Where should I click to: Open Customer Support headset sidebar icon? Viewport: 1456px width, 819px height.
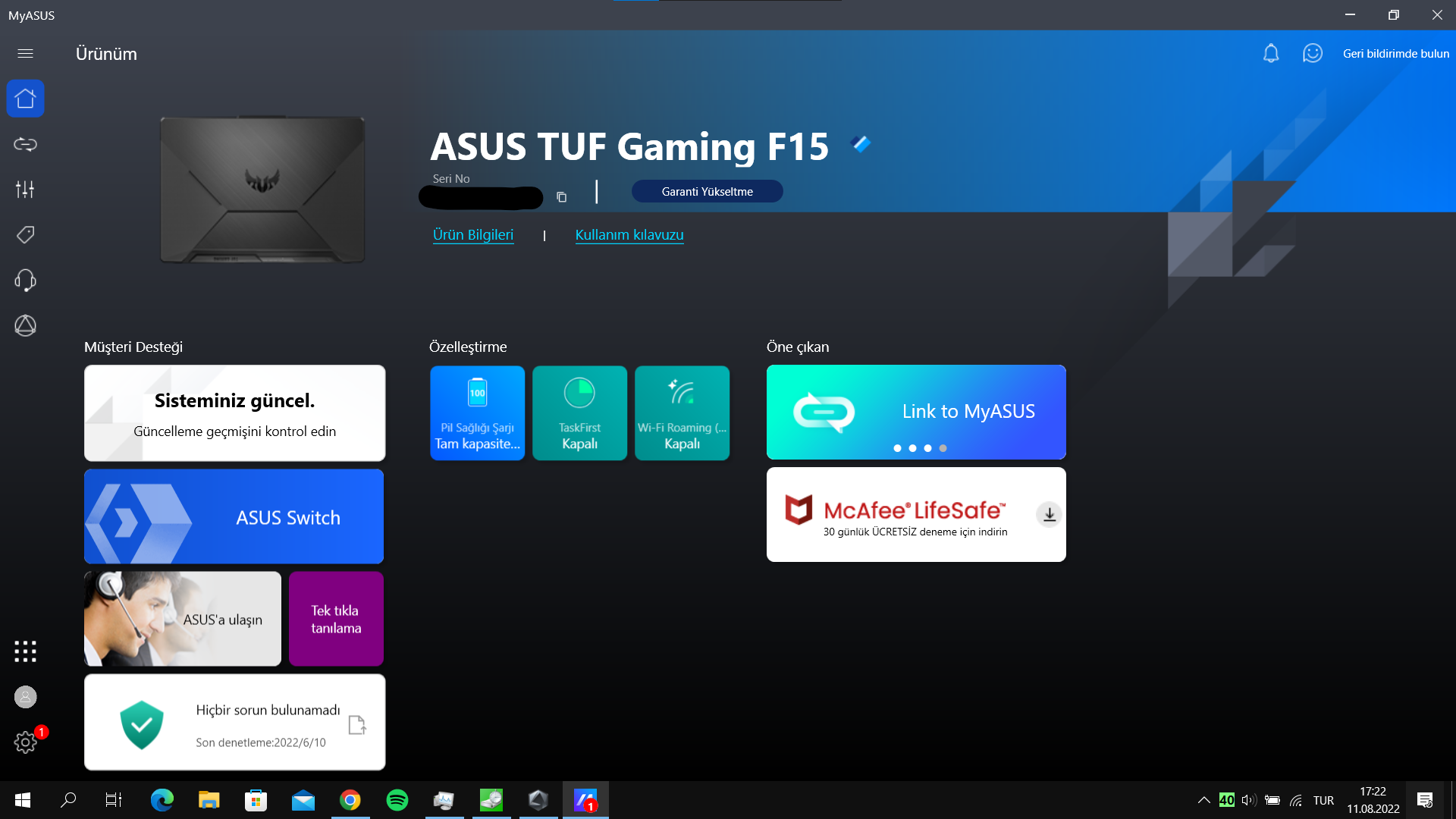click(x=25, y=280)
